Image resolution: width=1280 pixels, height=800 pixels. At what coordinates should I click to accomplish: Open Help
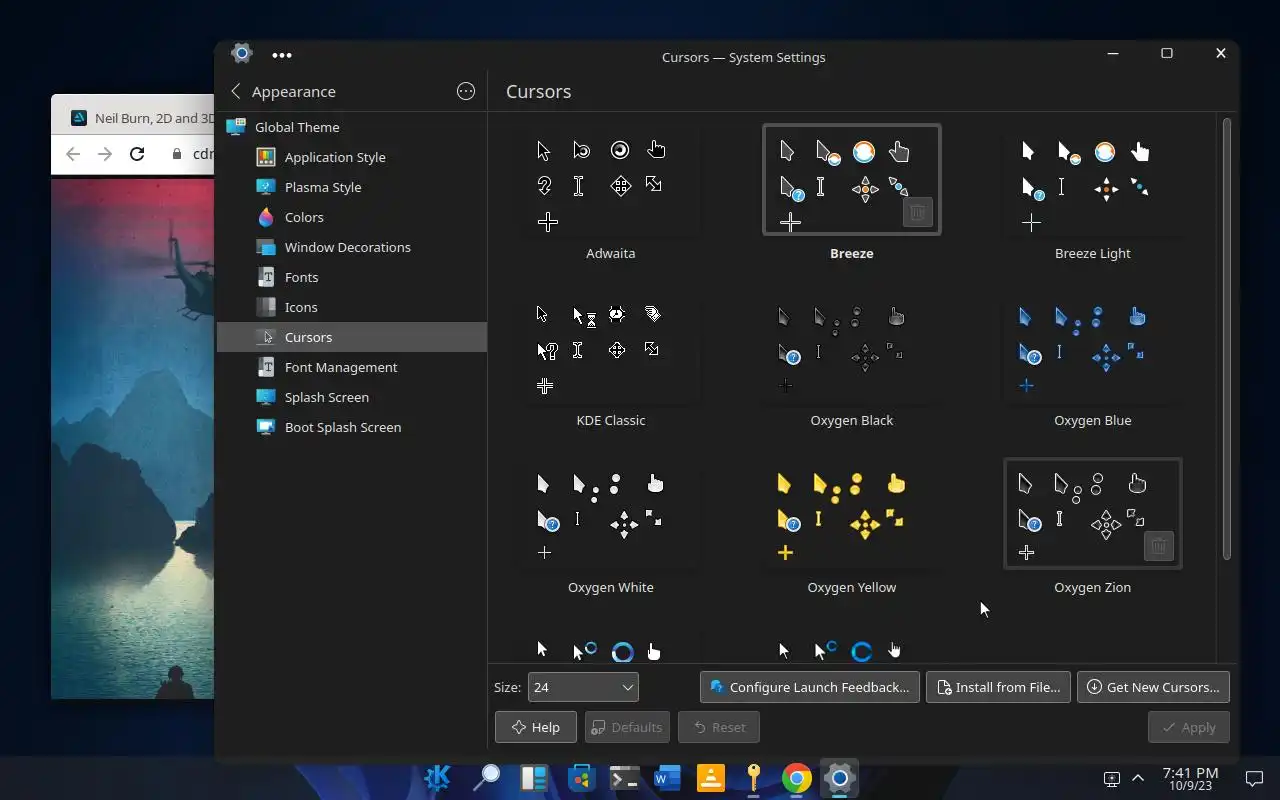coord(535,727)
